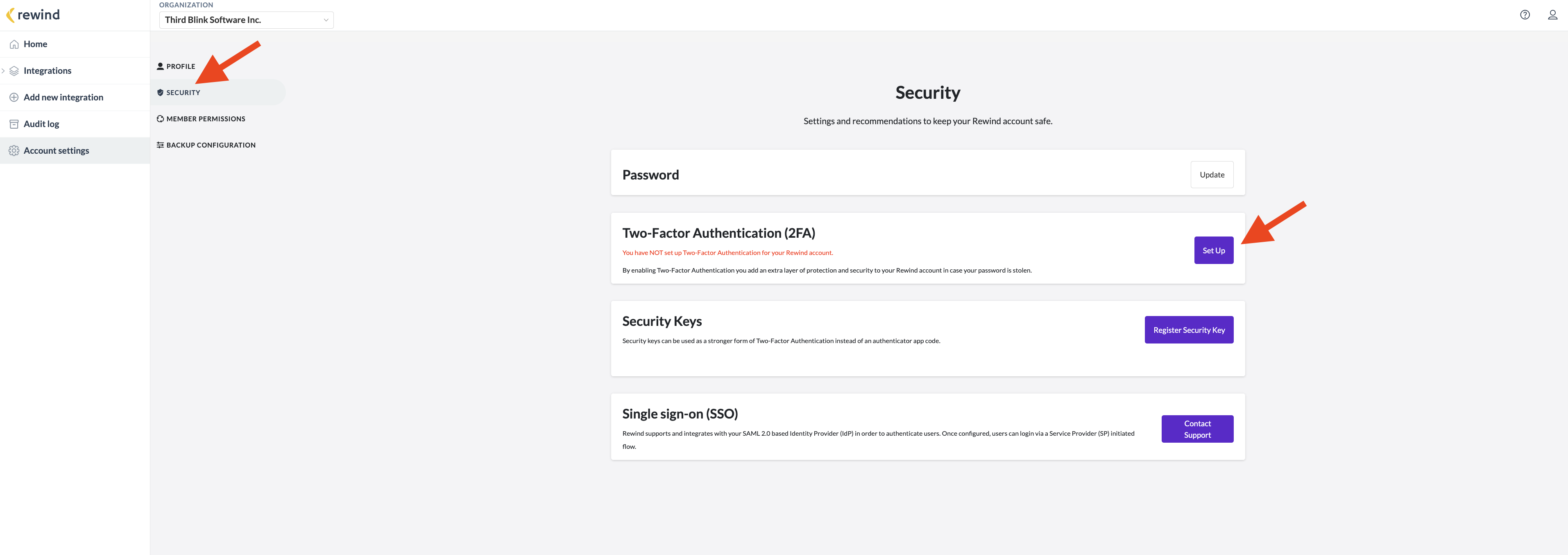Expand the Integrations sidebar chevron

[x=3, y=71]
